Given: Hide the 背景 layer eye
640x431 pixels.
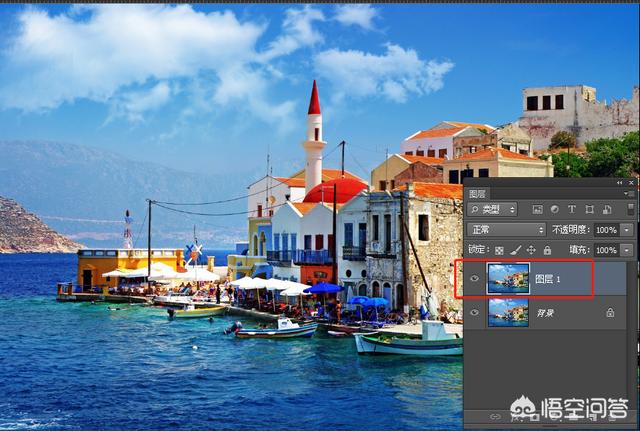Looking at the screenshot, I should coord(474,313).
